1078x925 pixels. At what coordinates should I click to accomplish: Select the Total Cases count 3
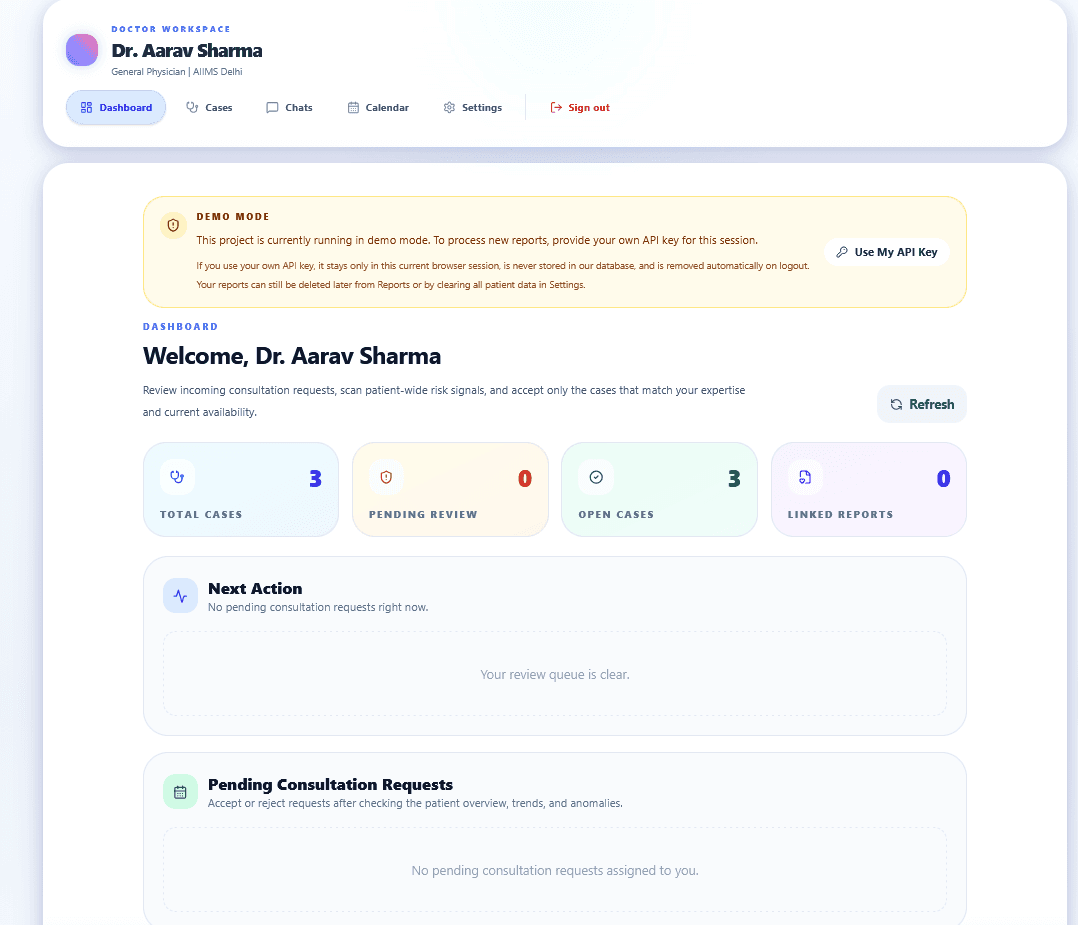click(316, 479)
